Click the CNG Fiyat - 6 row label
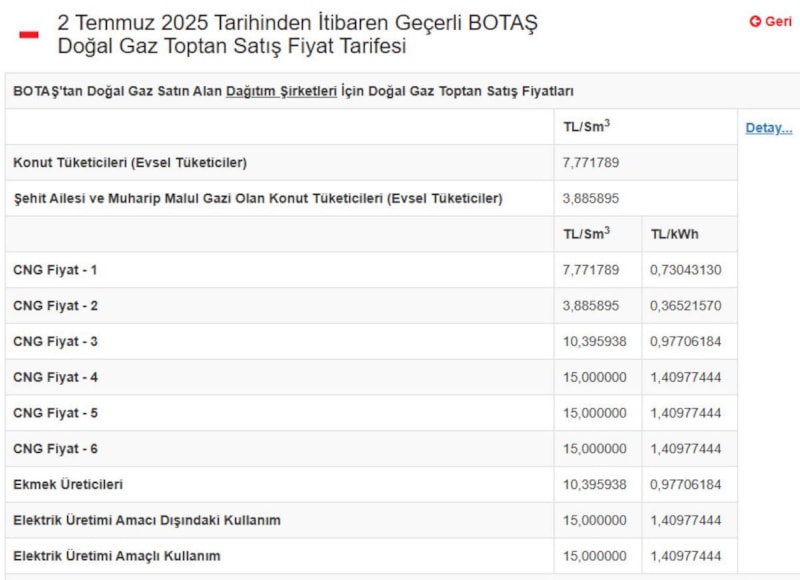800x580 pixels. (55, 449)
